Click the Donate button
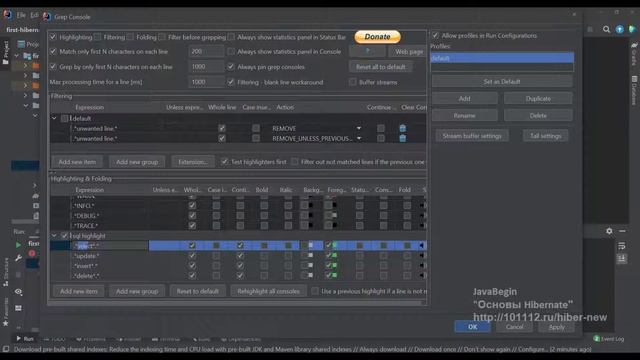The image size is (640, 360). (x=378, y=37)
